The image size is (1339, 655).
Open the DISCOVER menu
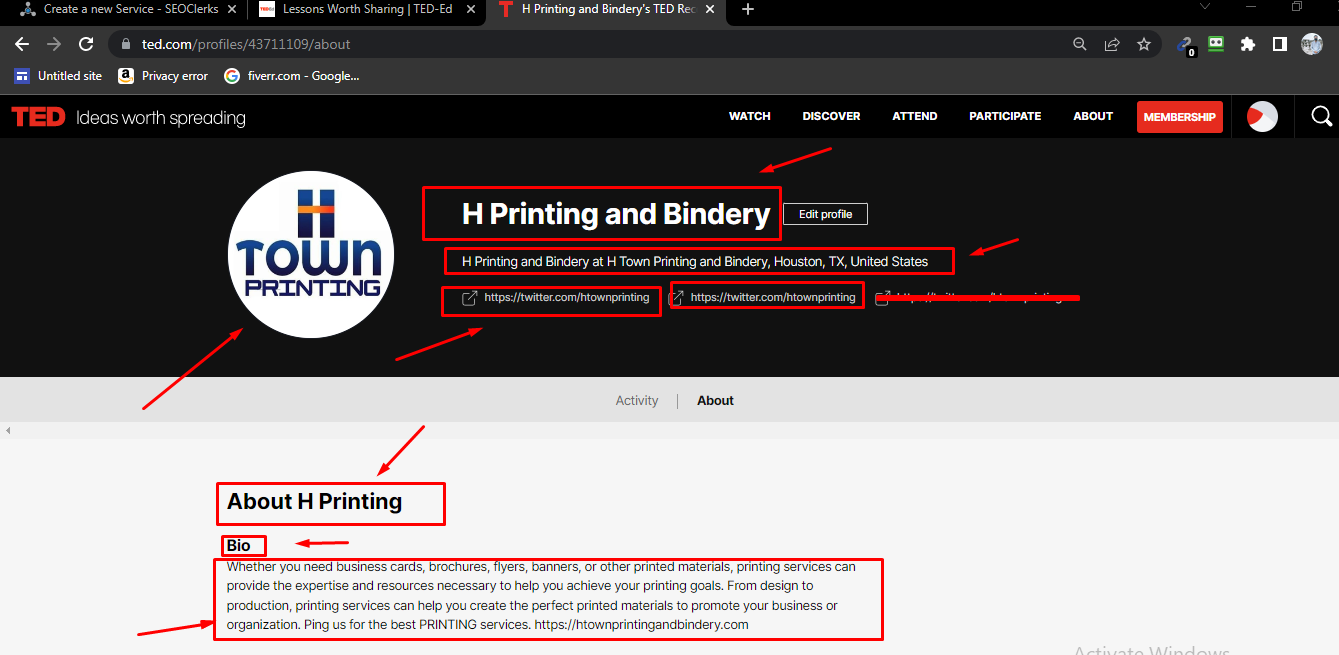[831, 117]
